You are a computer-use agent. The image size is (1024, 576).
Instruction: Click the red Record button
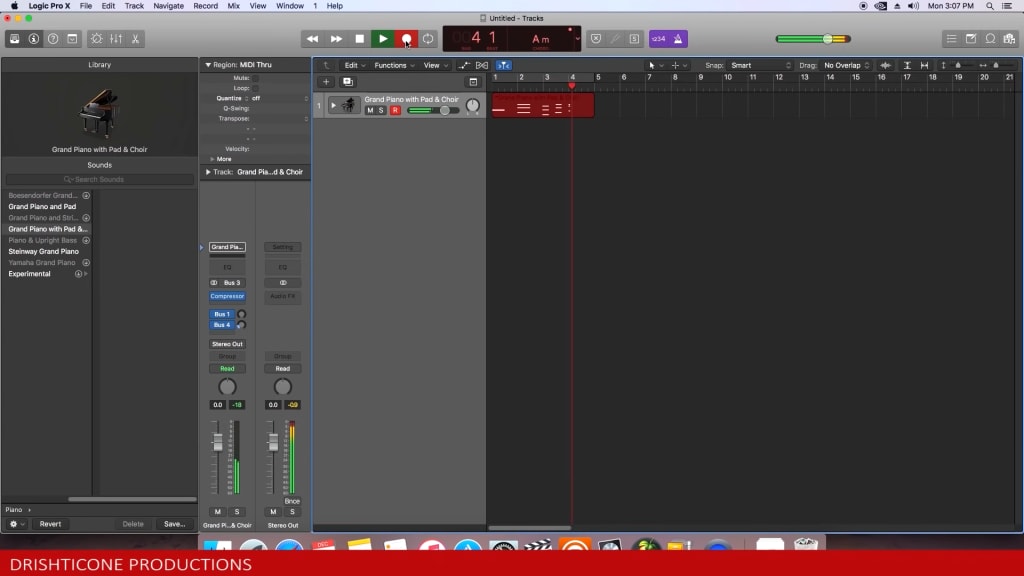point(406,39)
